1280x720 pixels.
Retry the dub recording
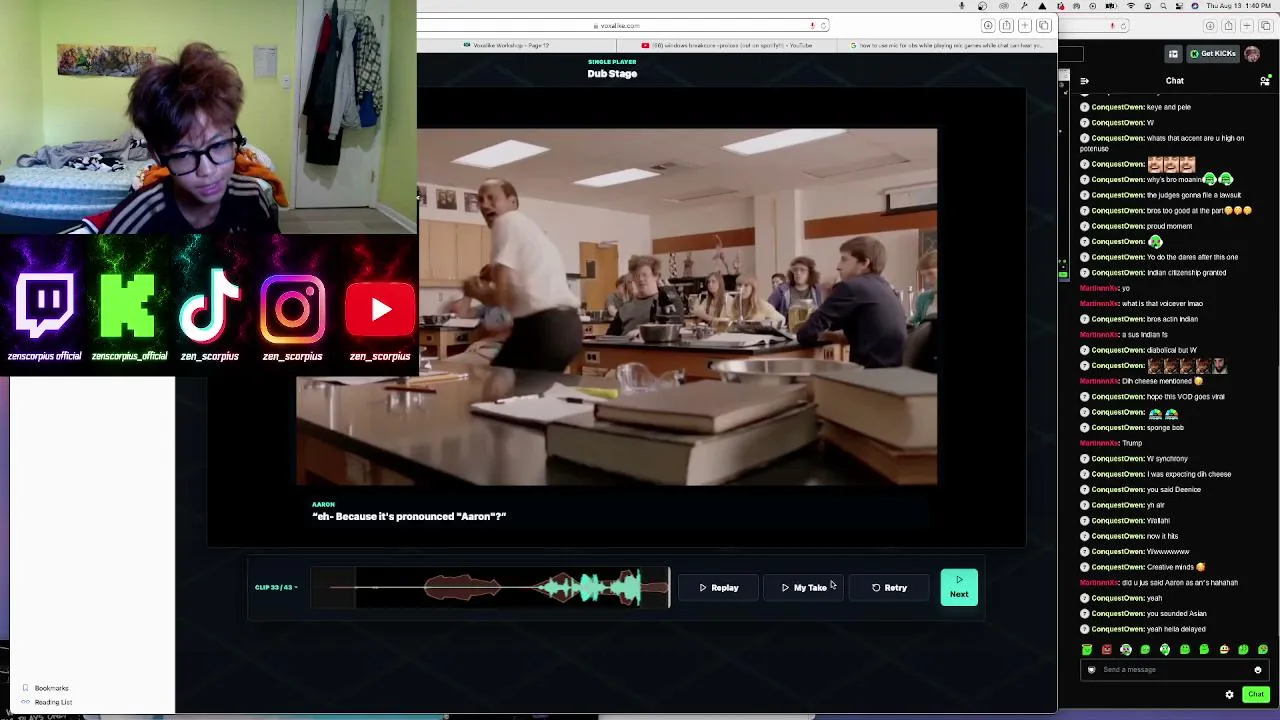[890, 588]
